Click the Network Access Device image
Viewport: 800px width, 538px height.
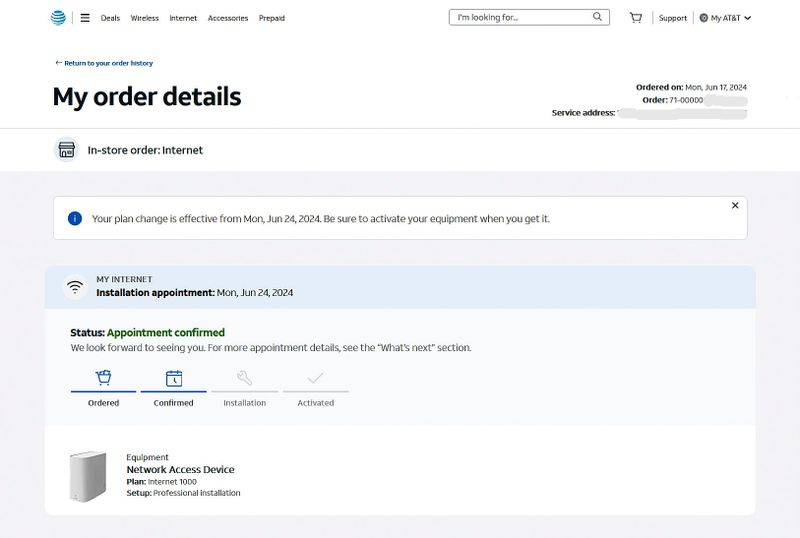pos(86,476)
